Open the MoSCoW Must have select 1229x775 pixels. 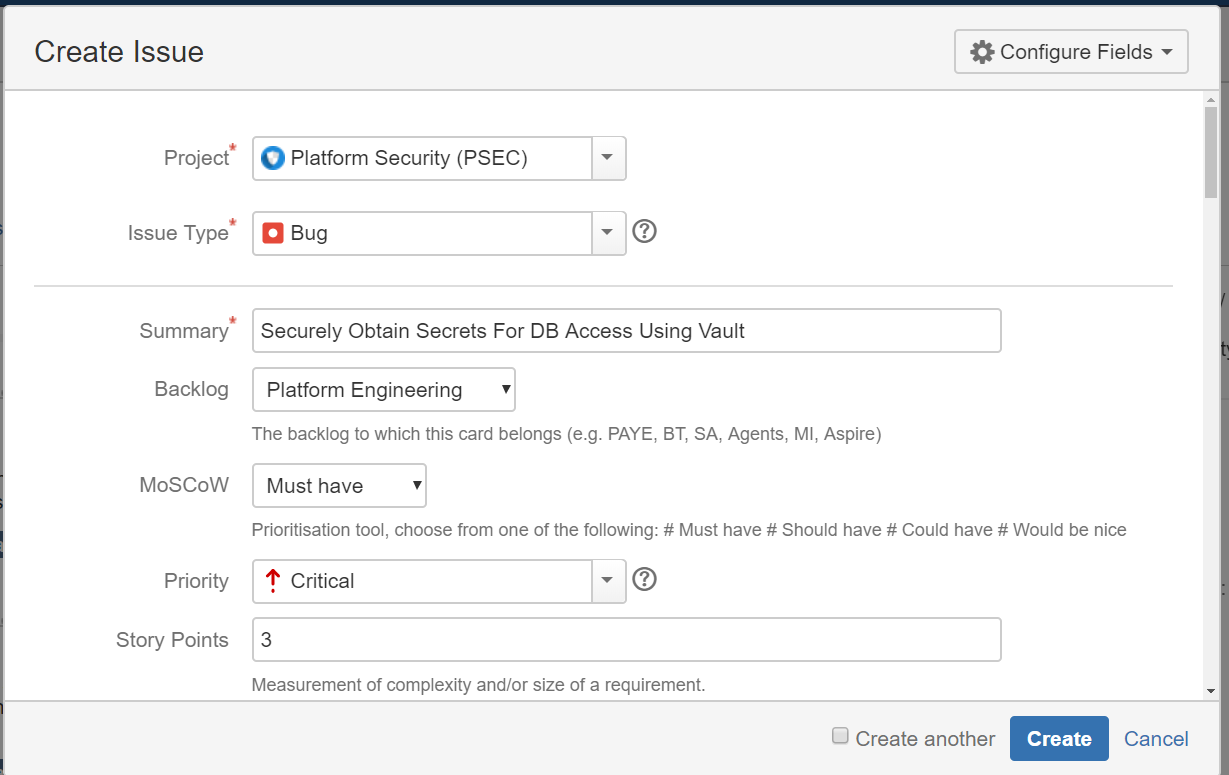[340, 486]
